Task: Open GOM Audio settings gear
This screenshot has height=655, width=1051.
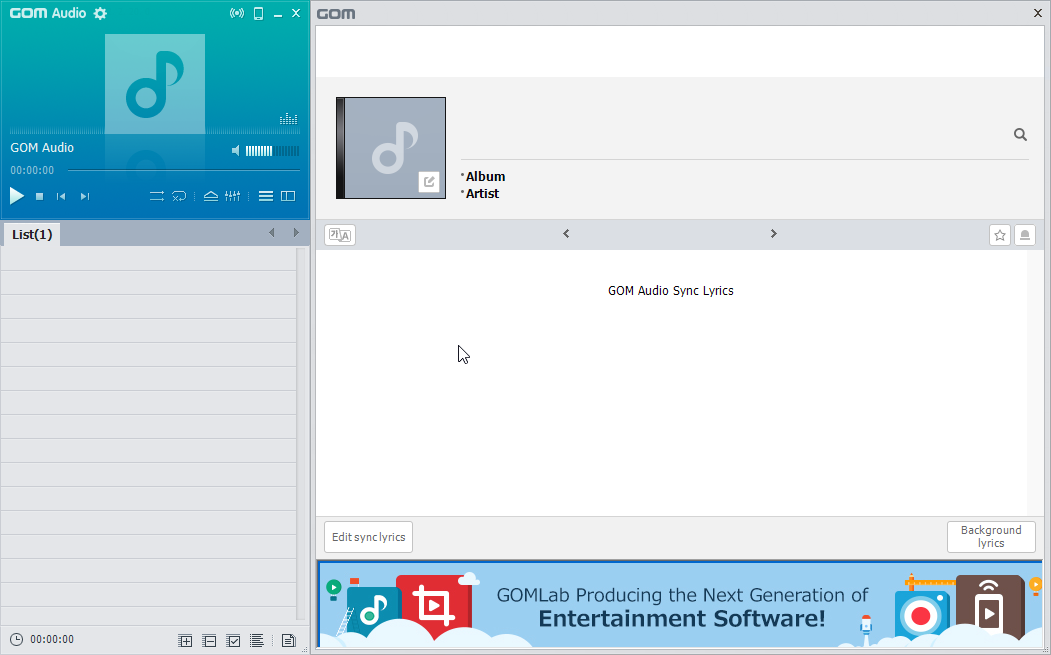Action: click(x=101, y=13)
